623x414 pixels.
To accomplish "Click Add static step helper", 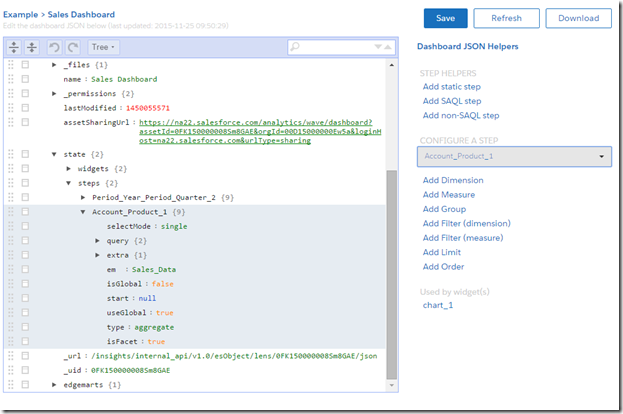I will click(452, 87).
